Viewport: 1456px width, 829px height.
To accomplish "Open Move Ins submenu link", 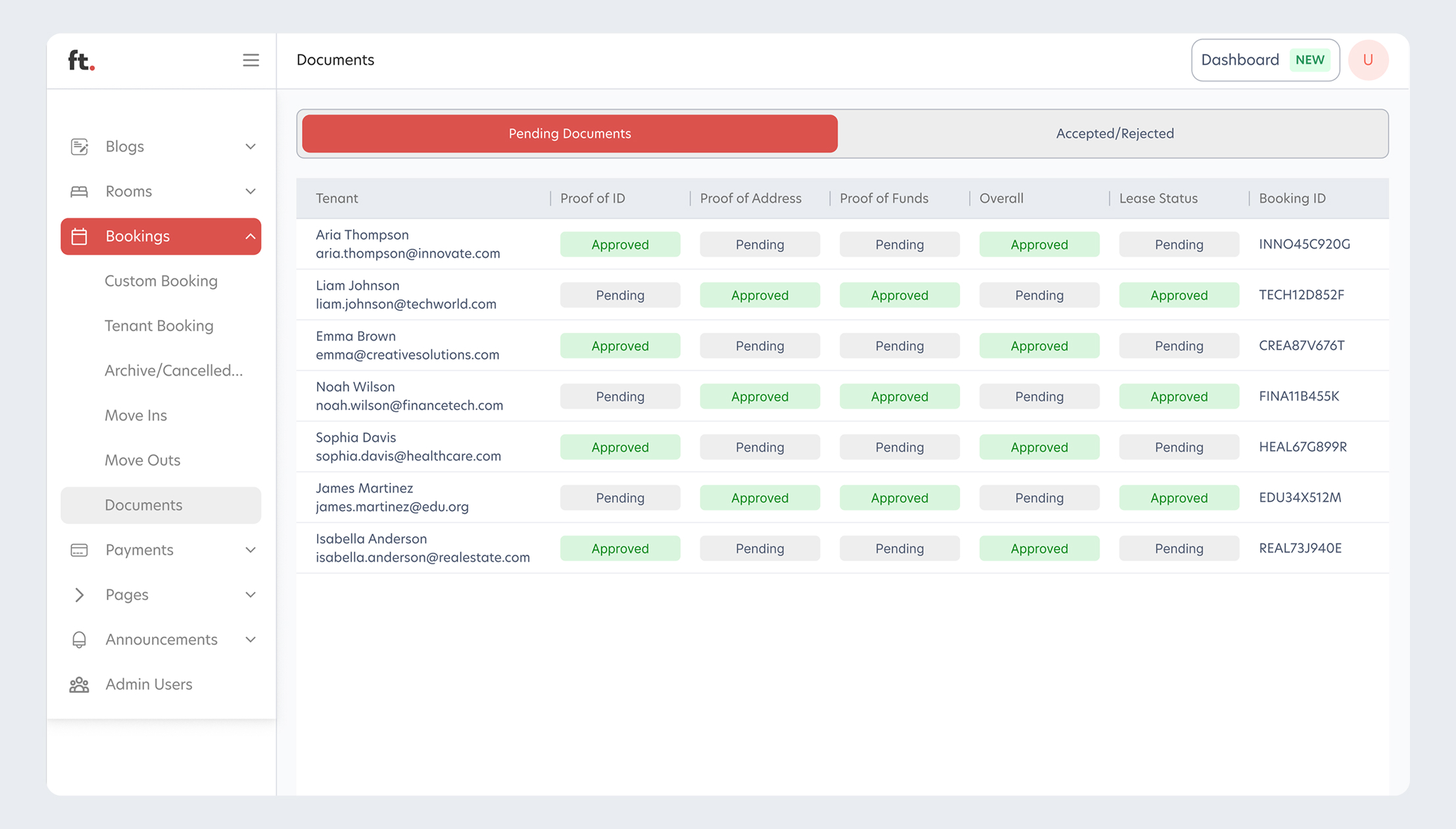I will (135, 415).
